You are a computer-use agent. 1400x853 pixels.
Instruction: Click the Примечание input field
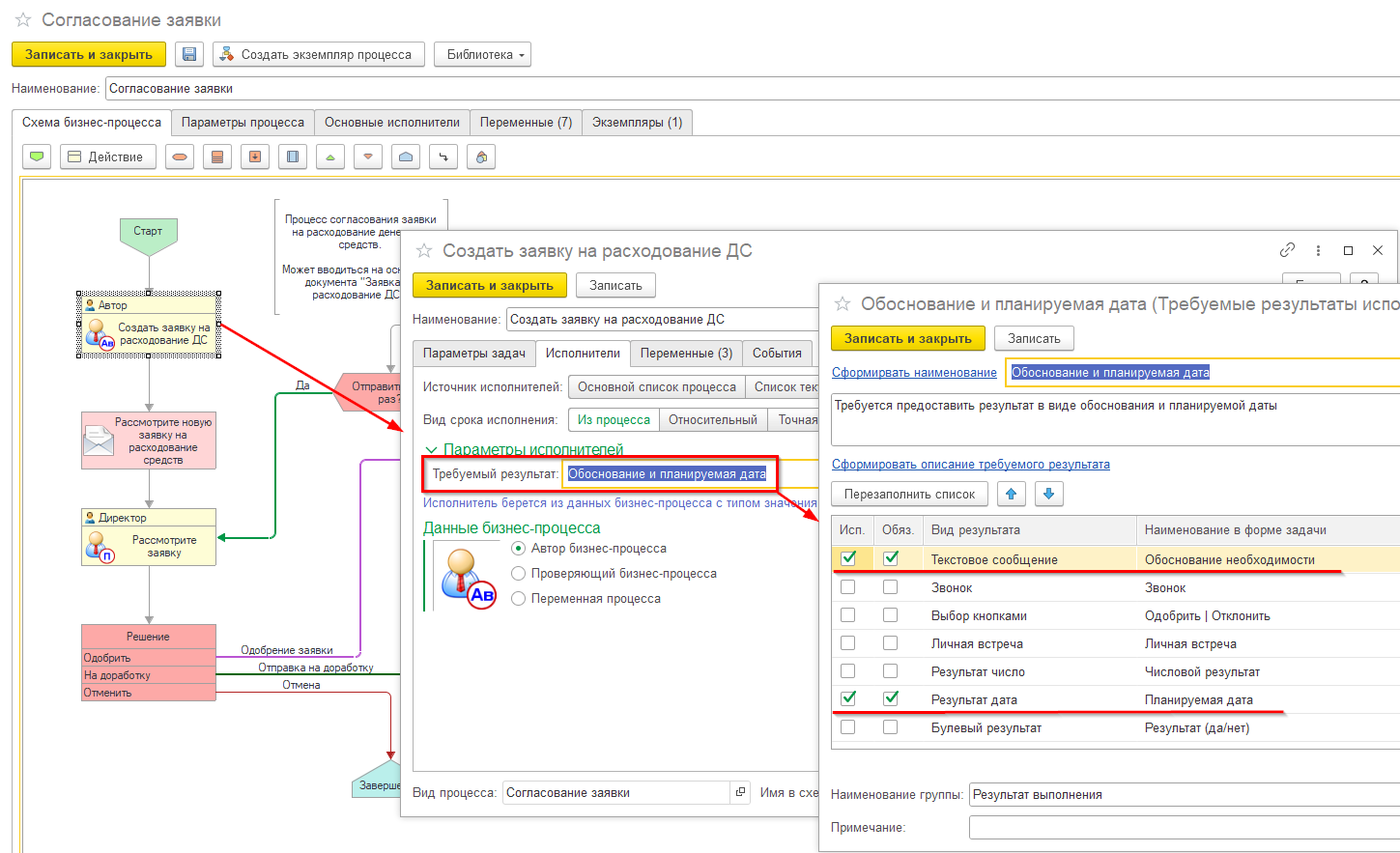(1185, 828)
